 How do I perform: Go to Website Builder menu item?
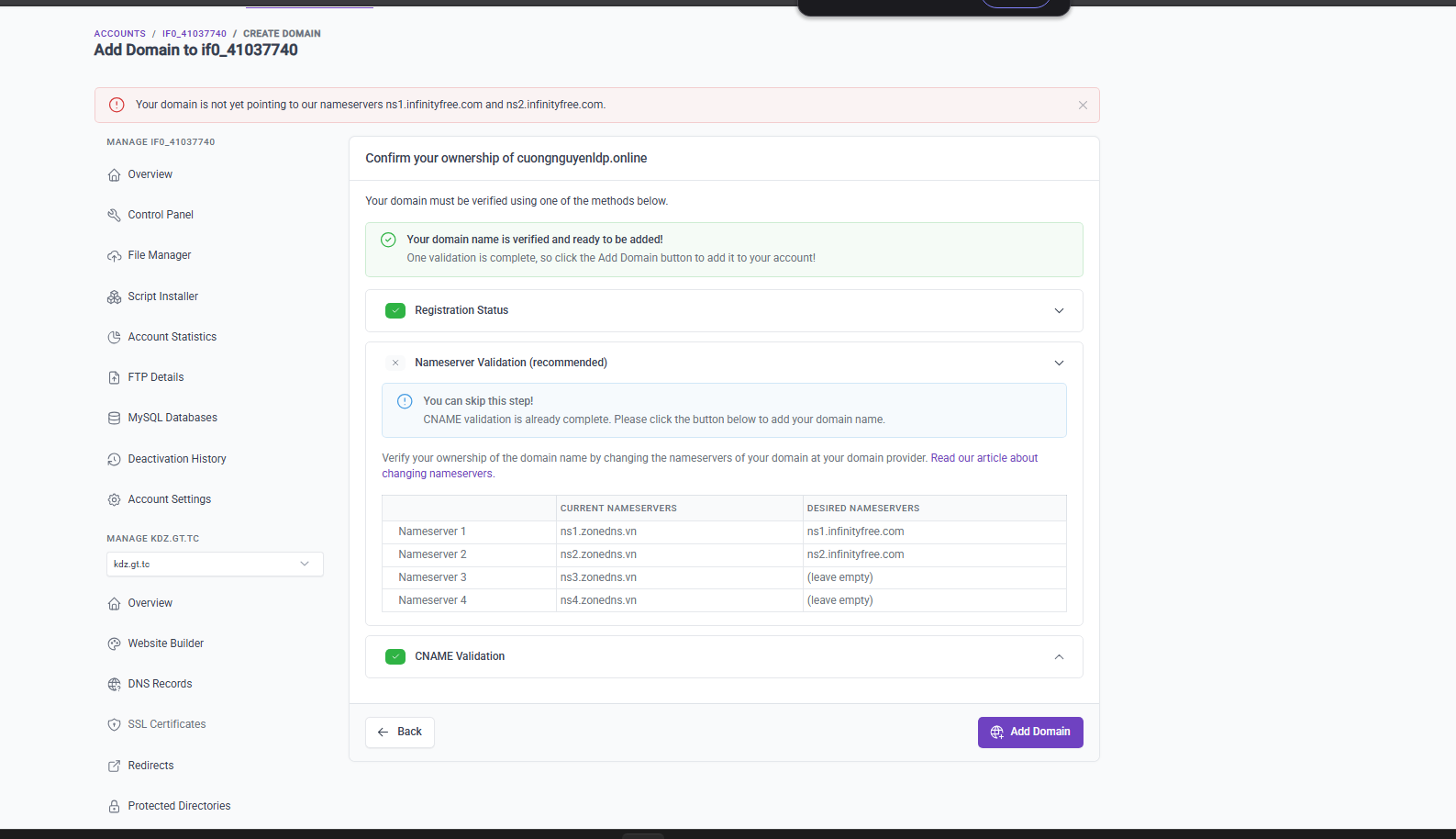pyautogui.click(x=165, y=643)
